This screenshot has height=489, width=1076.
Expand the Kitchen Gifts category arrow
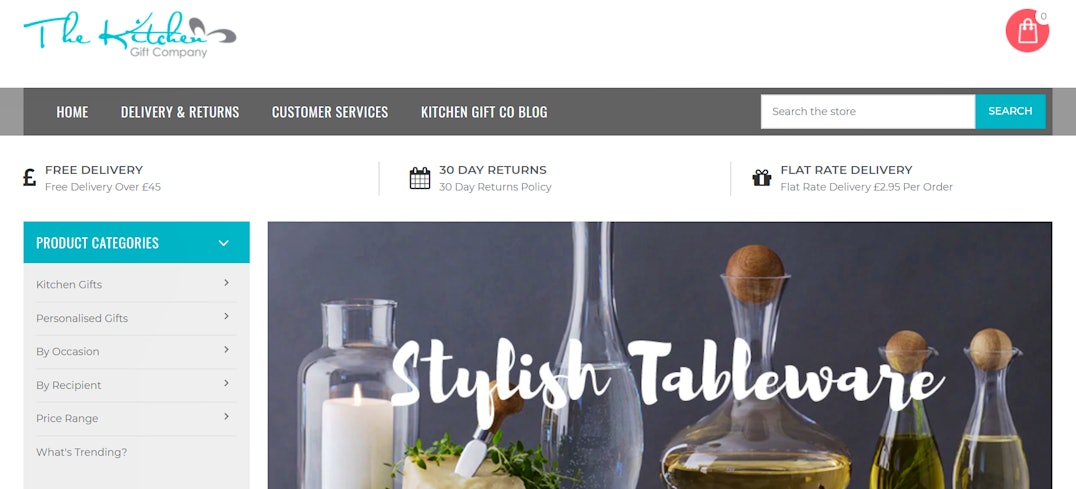pos(226,283)
